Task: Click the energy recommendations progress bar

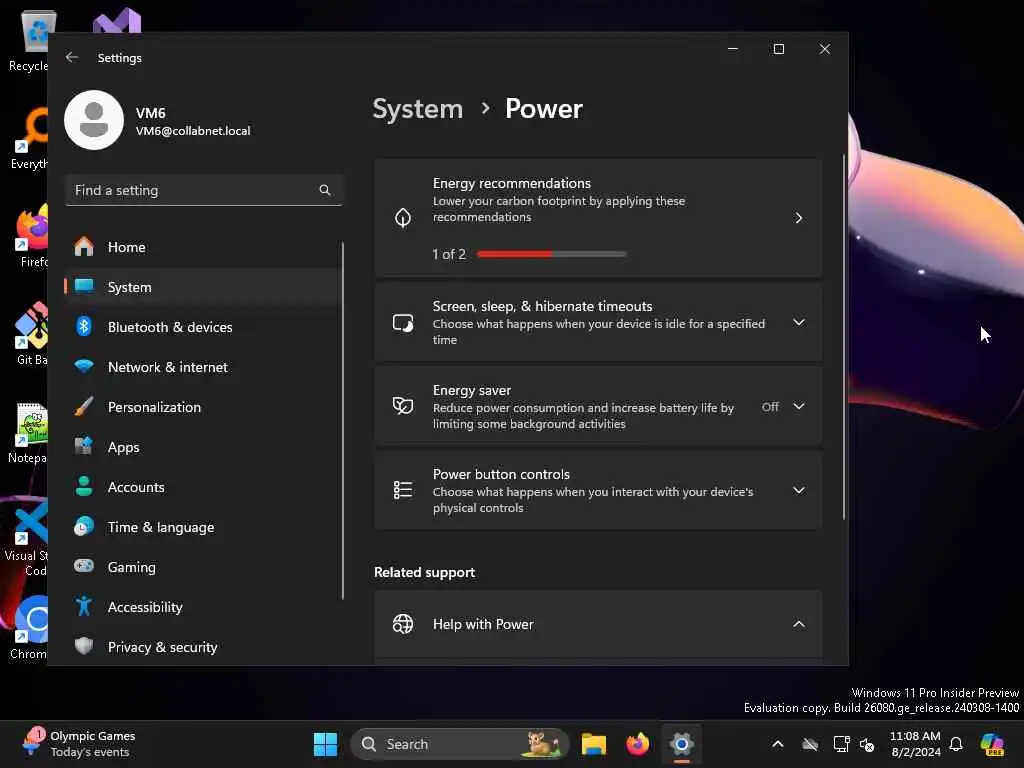Action: pos(551,254)
